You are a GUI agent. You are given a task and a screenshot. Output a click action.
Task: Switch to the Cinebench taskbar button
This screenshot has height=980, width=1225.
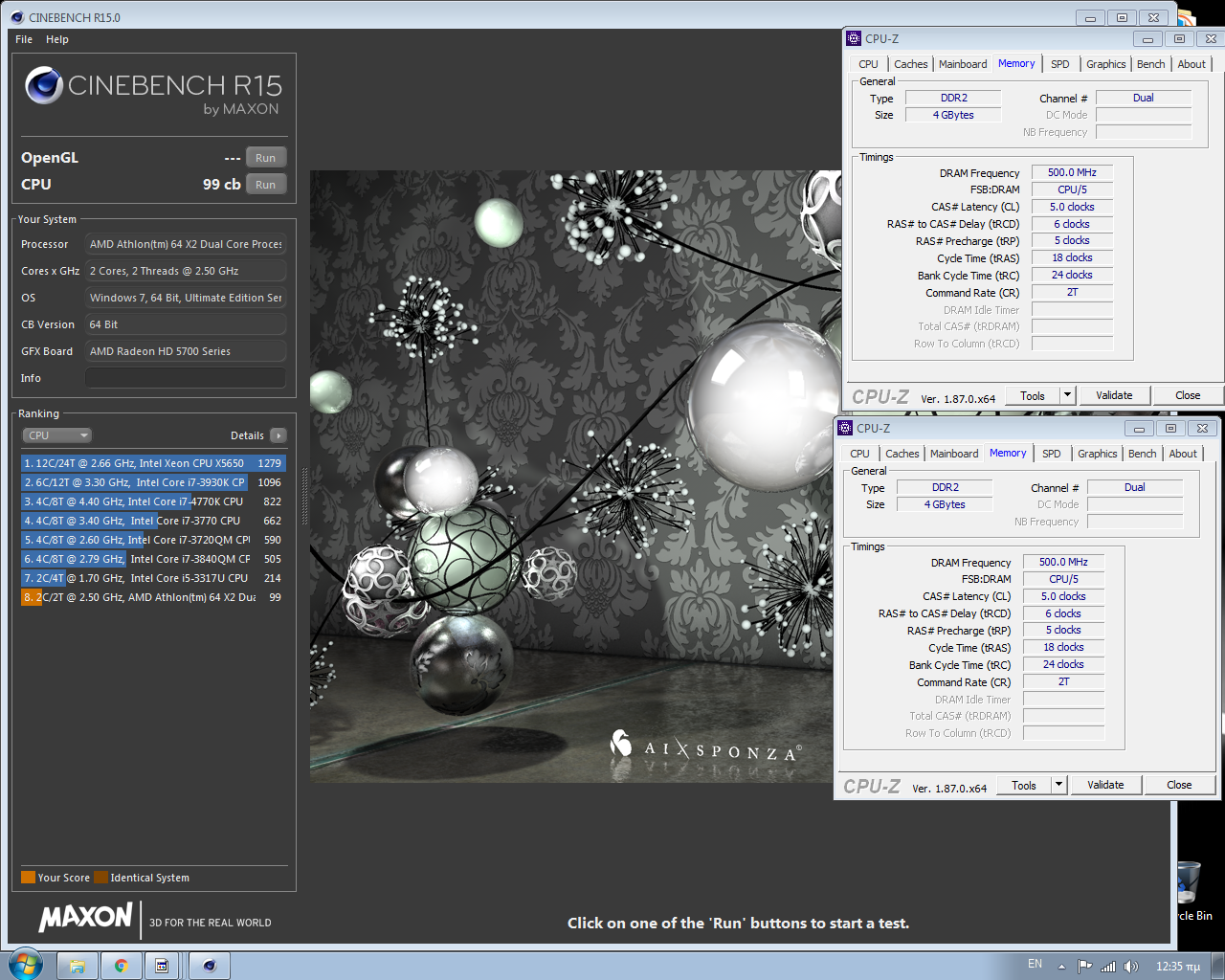tap(210, 966)
